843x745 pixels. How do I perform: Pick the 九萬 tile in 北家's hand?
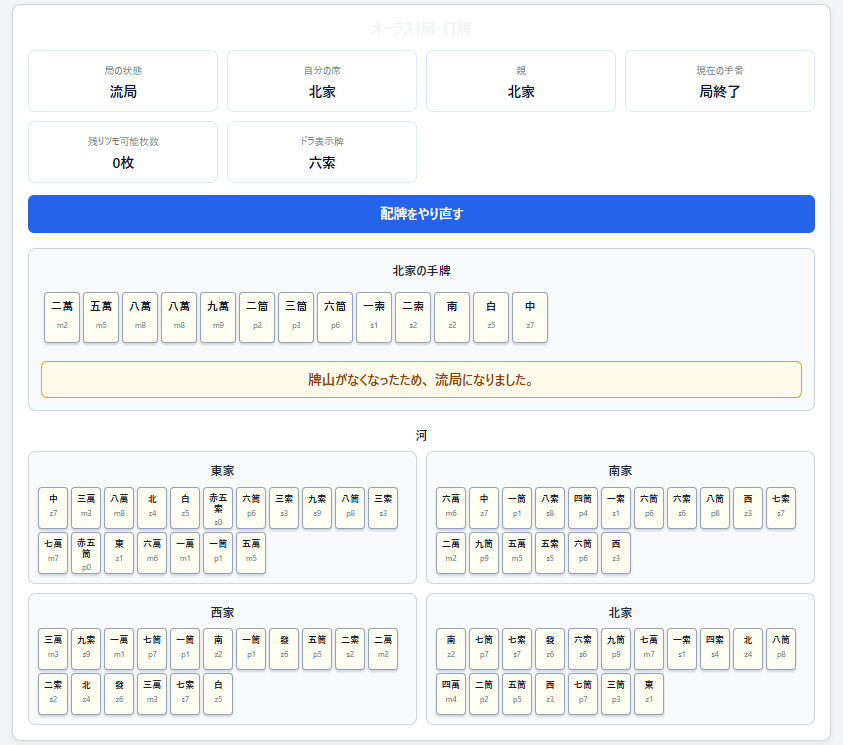click(x=218, y=317)
